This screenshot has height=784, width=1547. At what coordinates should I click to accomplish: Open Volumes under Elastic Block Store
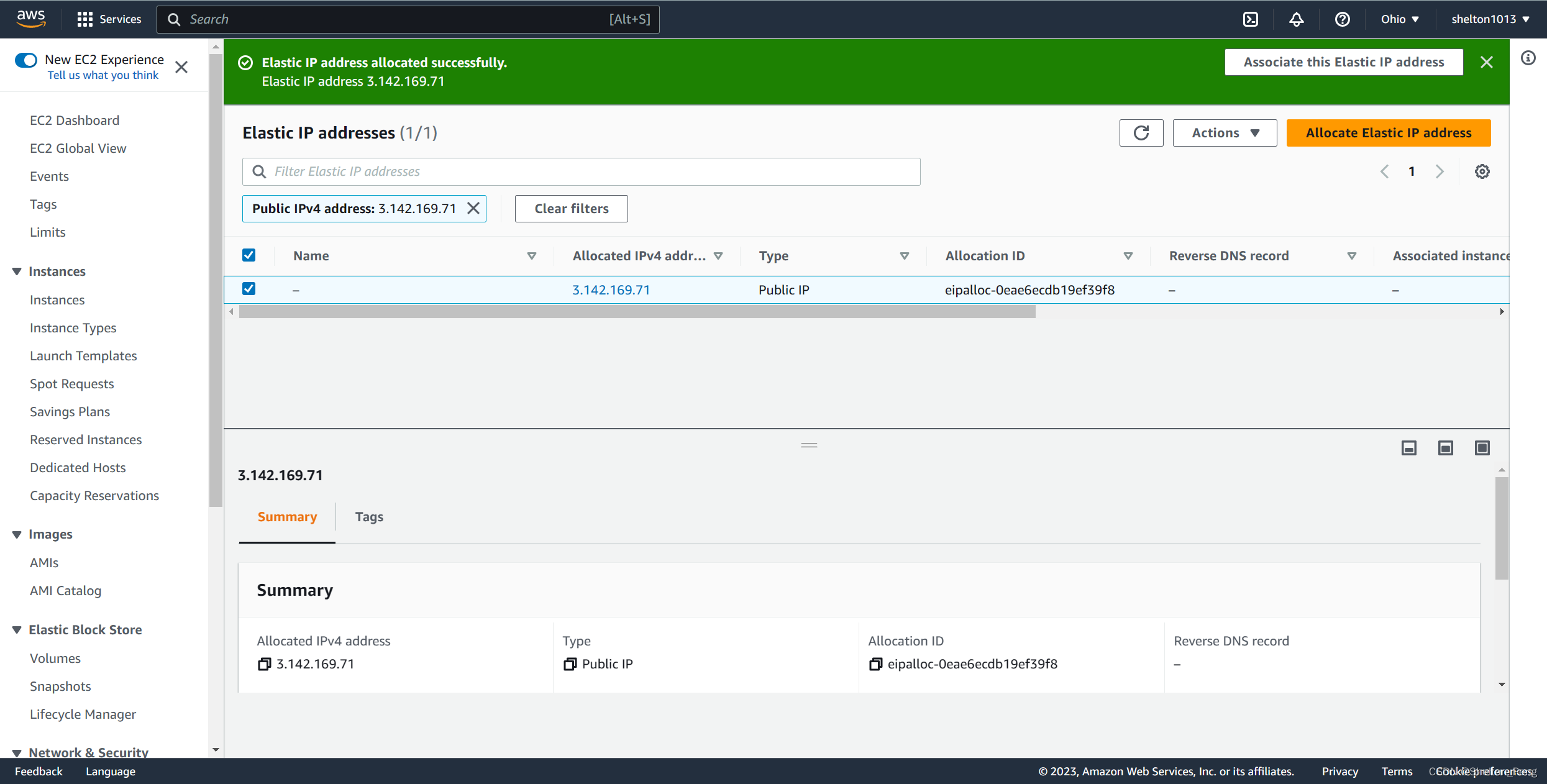pos(55,659)
